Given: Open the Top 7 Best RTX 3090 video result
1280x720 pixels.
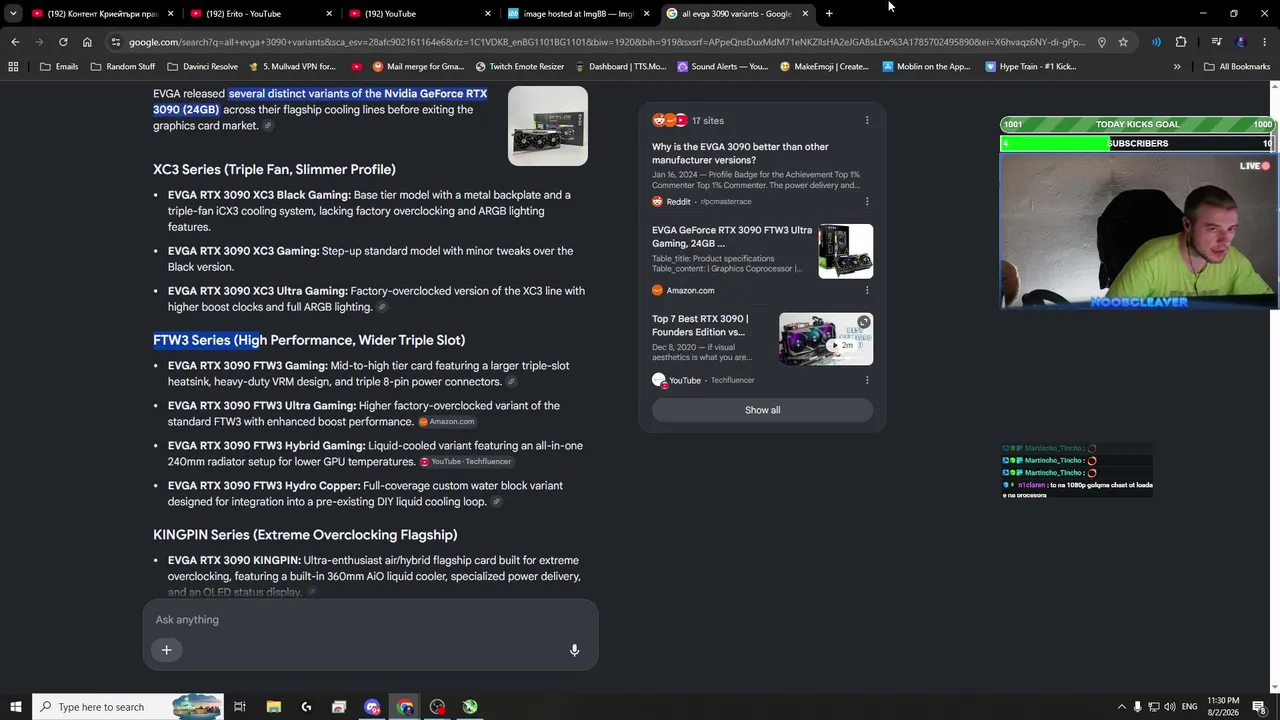Looking at the screenshot, I should 700,325.
